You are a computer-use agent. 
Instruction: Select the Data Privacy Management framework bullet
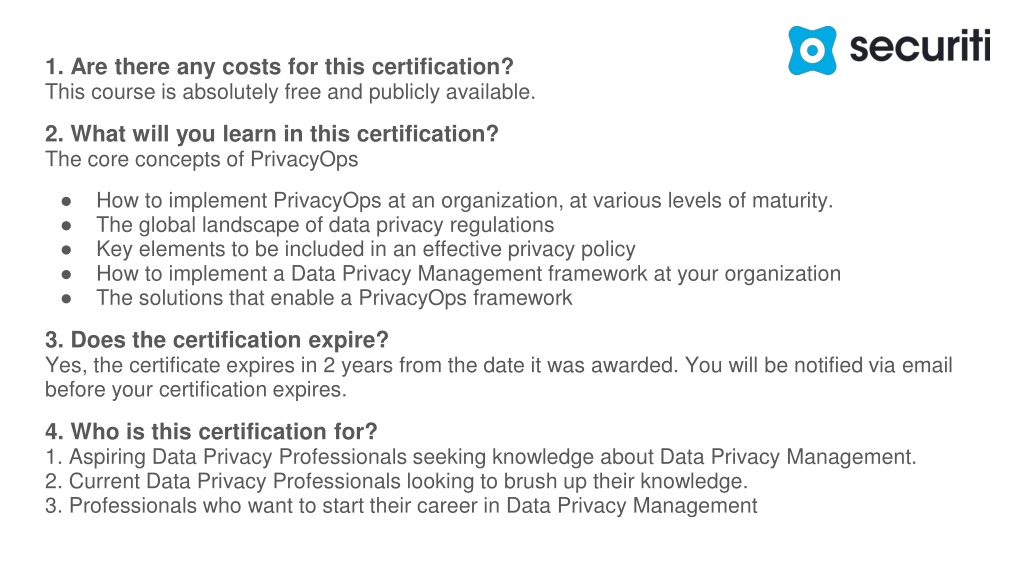(x=468, y=274)
